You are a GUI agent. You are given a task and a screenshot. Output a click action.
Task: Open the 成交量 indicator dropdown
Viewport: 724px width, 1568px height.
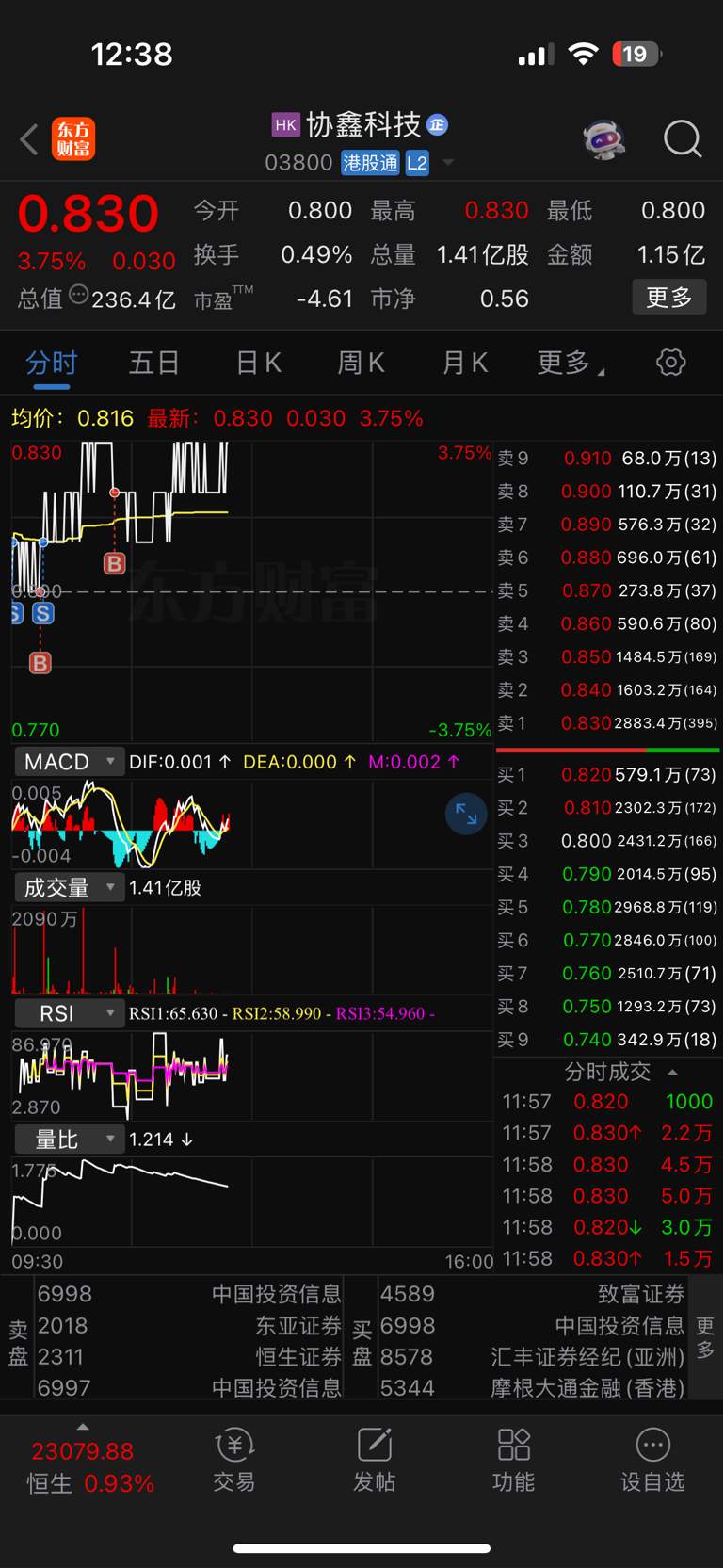[x=70, y=887]
